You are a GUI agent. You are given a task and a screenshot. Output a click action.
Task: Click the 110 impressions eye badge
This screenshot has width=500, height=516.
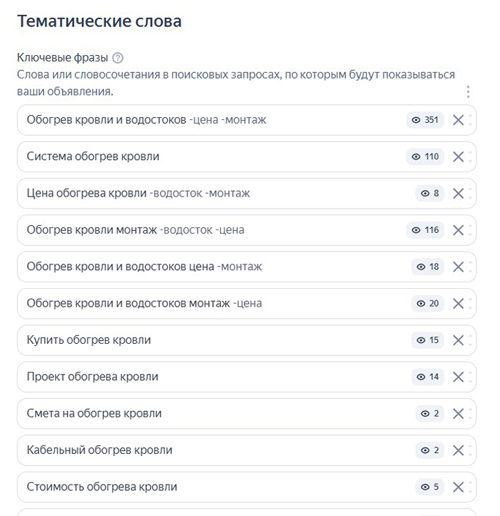tap(425, 157)
